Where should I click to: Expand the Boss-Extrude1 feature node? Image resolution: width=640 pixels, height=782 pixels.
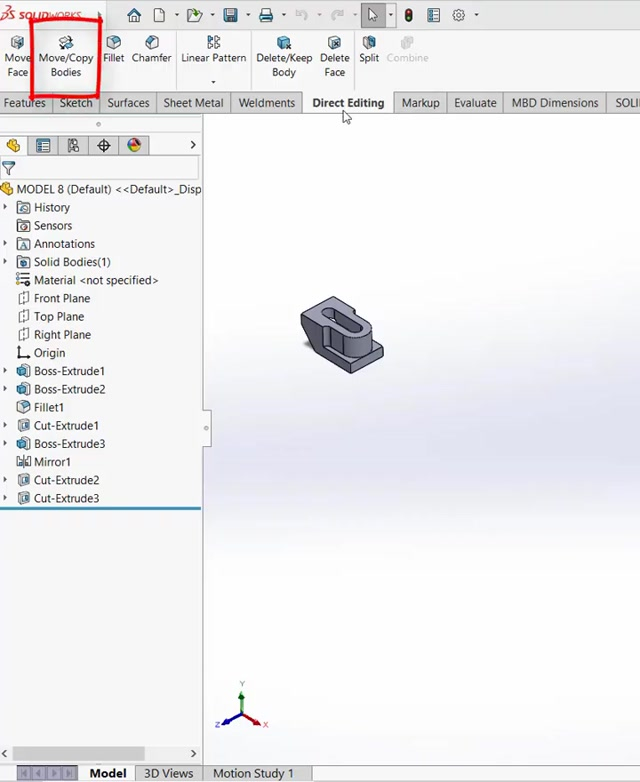point(6,371)
